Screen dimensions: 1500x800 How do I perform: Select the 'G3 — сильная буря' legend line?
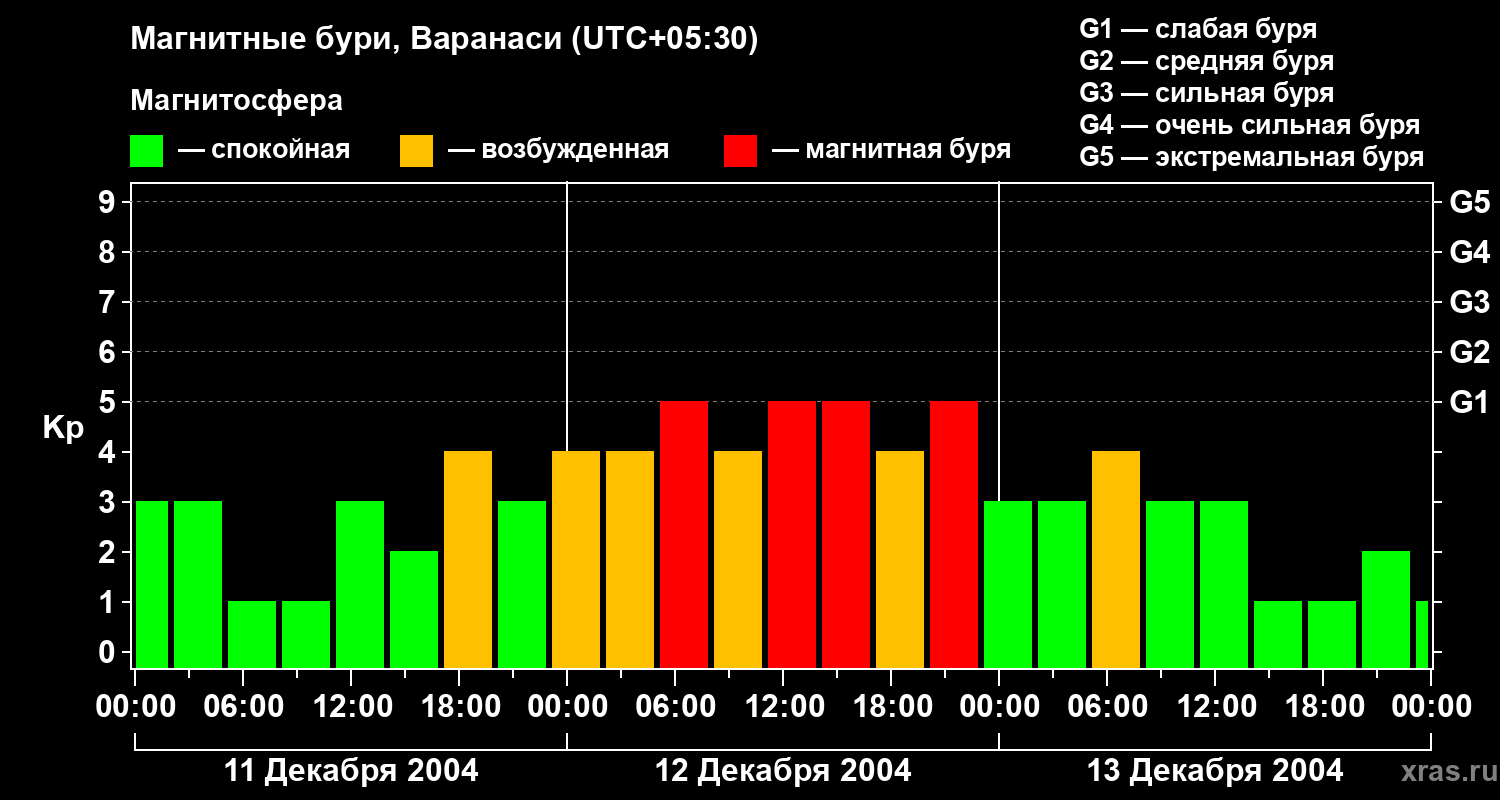pyautogui.click(x=1206, y=93)
